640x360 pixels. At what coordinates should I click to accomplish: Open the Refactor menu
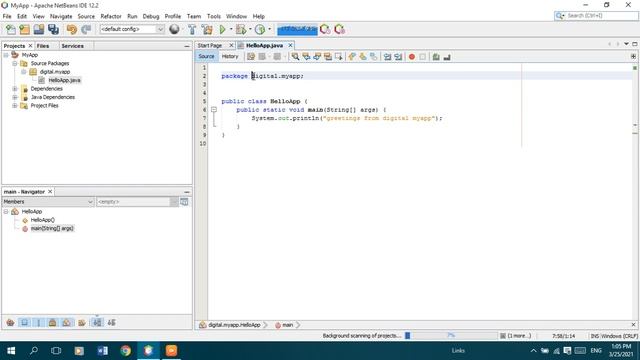click(x=111, y=16)
